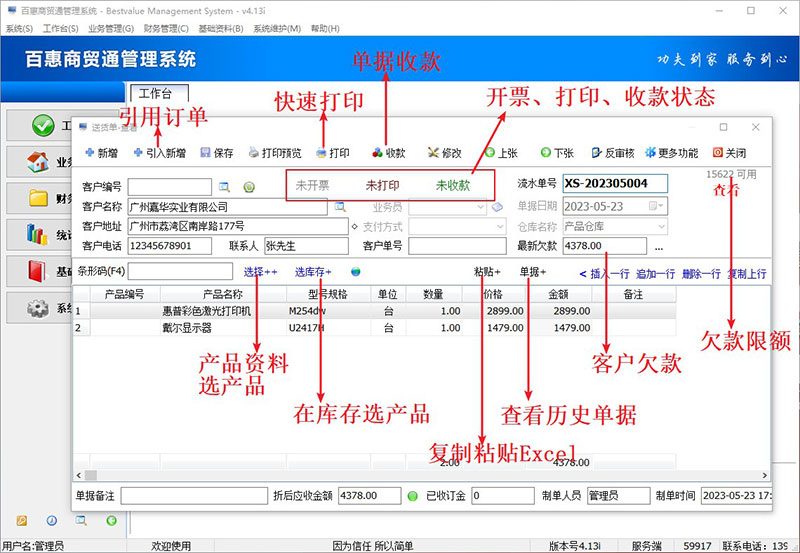This screenshot has width=800, height=553.
Task: Click the blue clock icon at bottom
Action: 52,520
